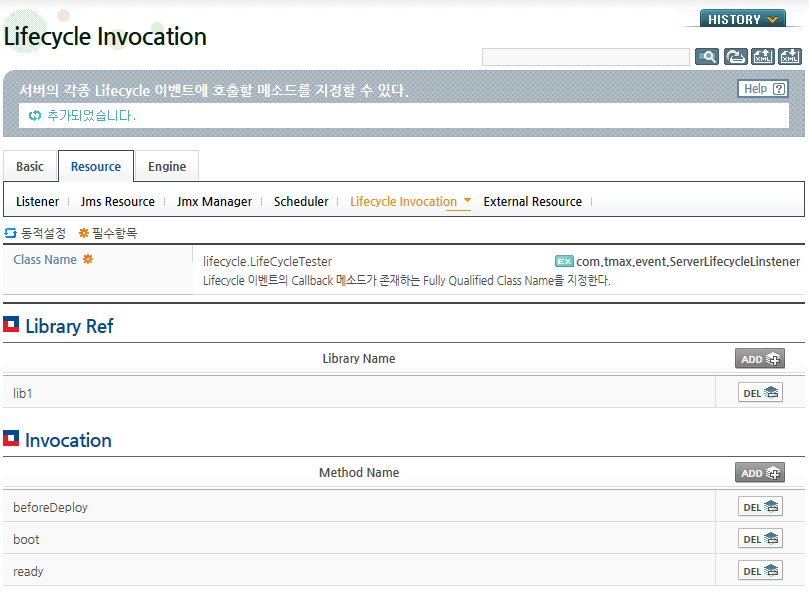Open the Jms Resource submenu item
Viewport: 809px width, 592px height.
tap(117, 201)
